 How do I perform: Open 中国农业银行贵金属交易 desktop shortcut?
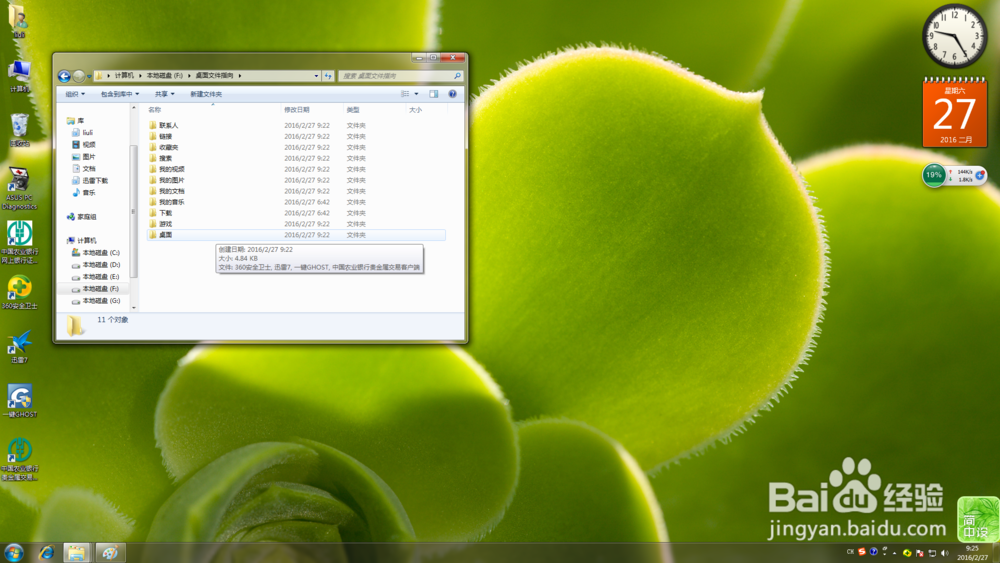click(x=19, y=459)
